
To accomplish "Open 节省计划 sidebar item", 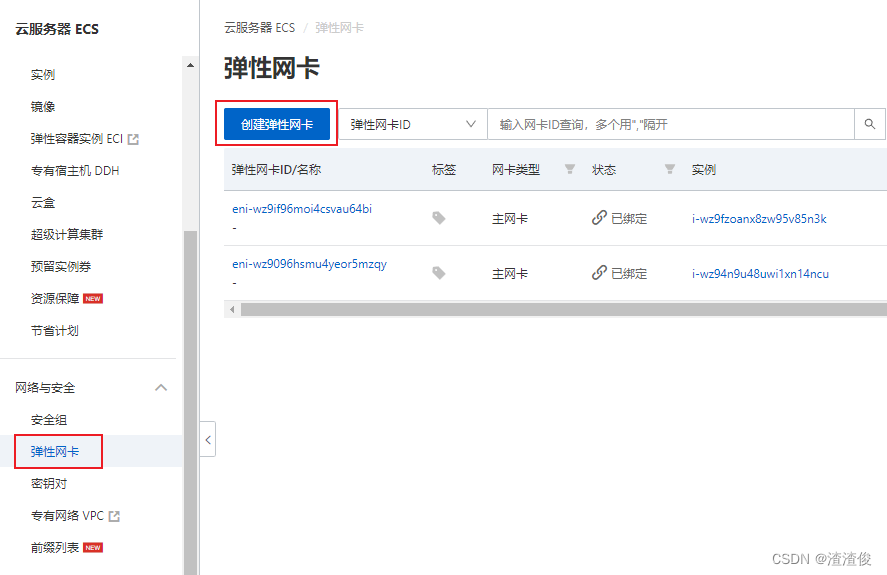I will point(55,331).
